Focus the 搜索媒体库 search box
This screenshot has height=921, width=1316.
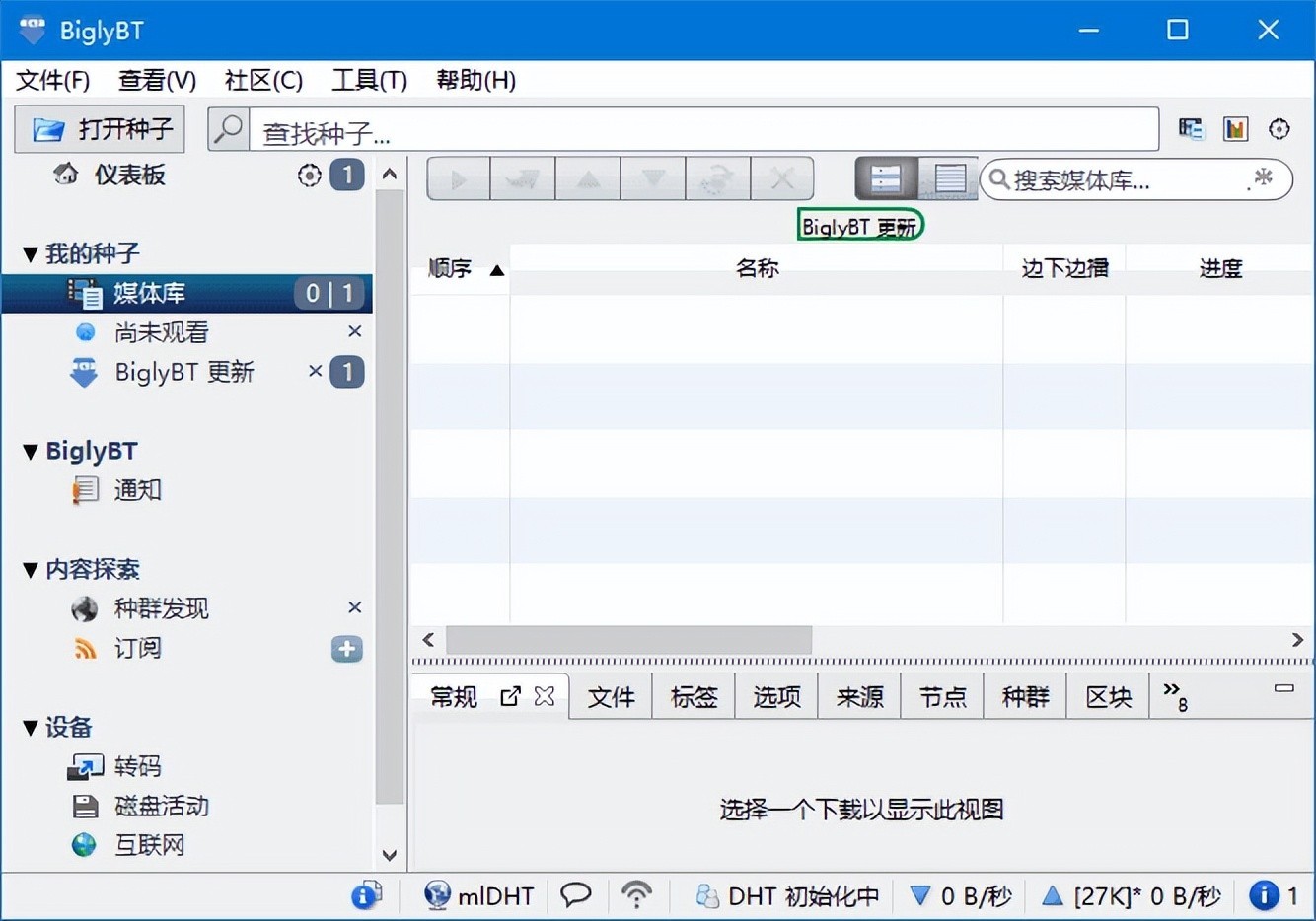point(1135,179)
